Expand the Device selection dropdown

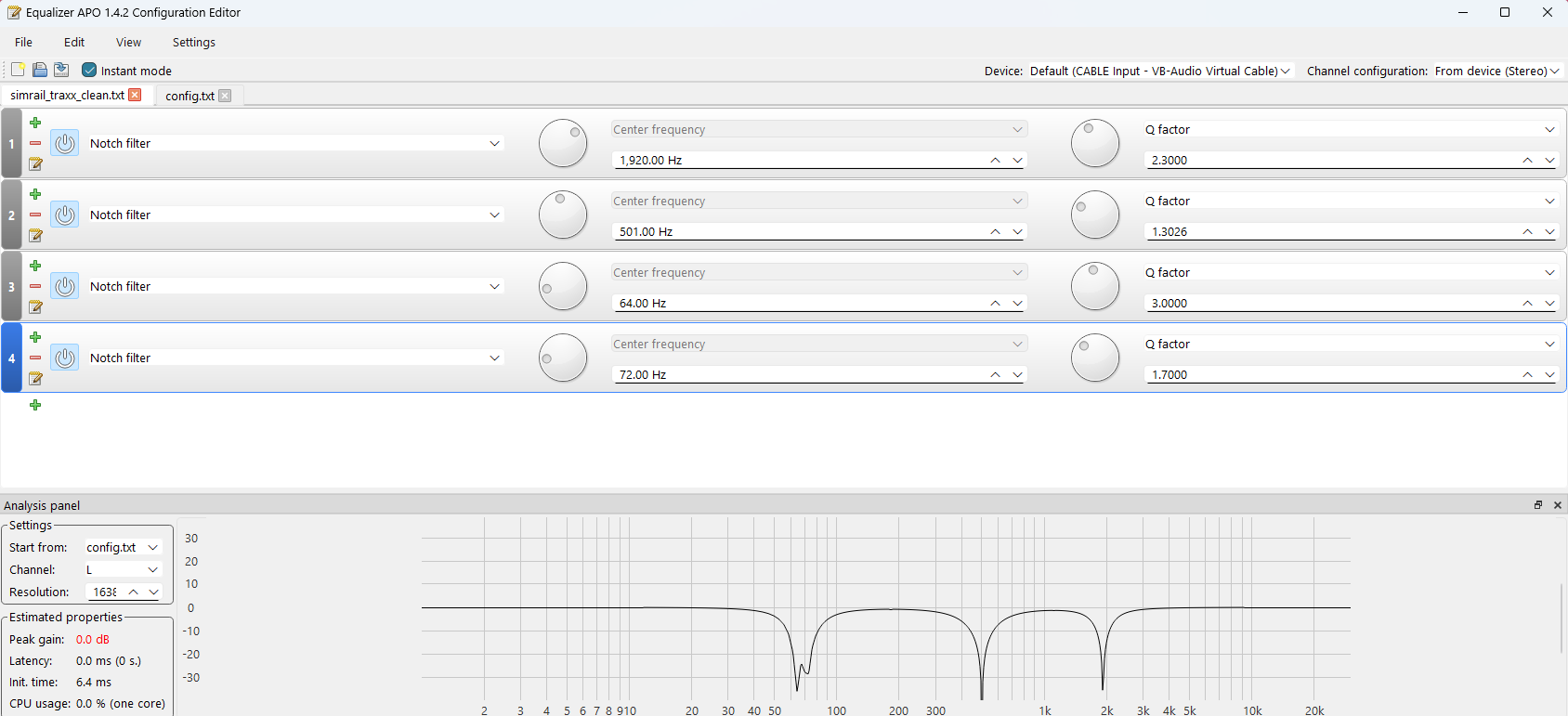point(1286,71)
